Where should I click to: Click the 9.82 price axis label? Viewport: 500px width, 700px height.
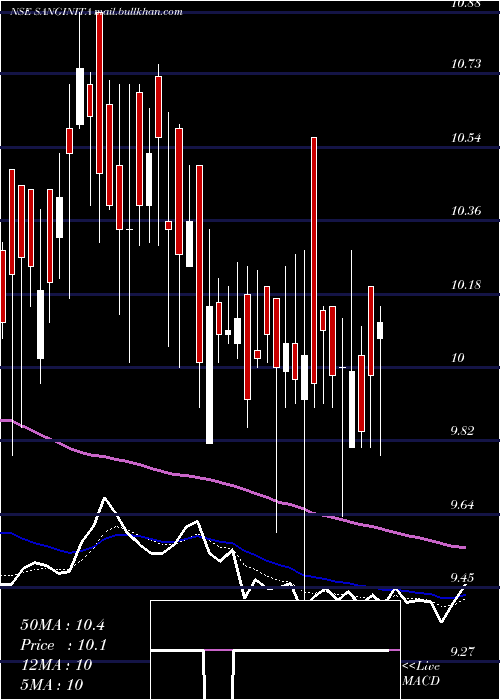[462, 431]
